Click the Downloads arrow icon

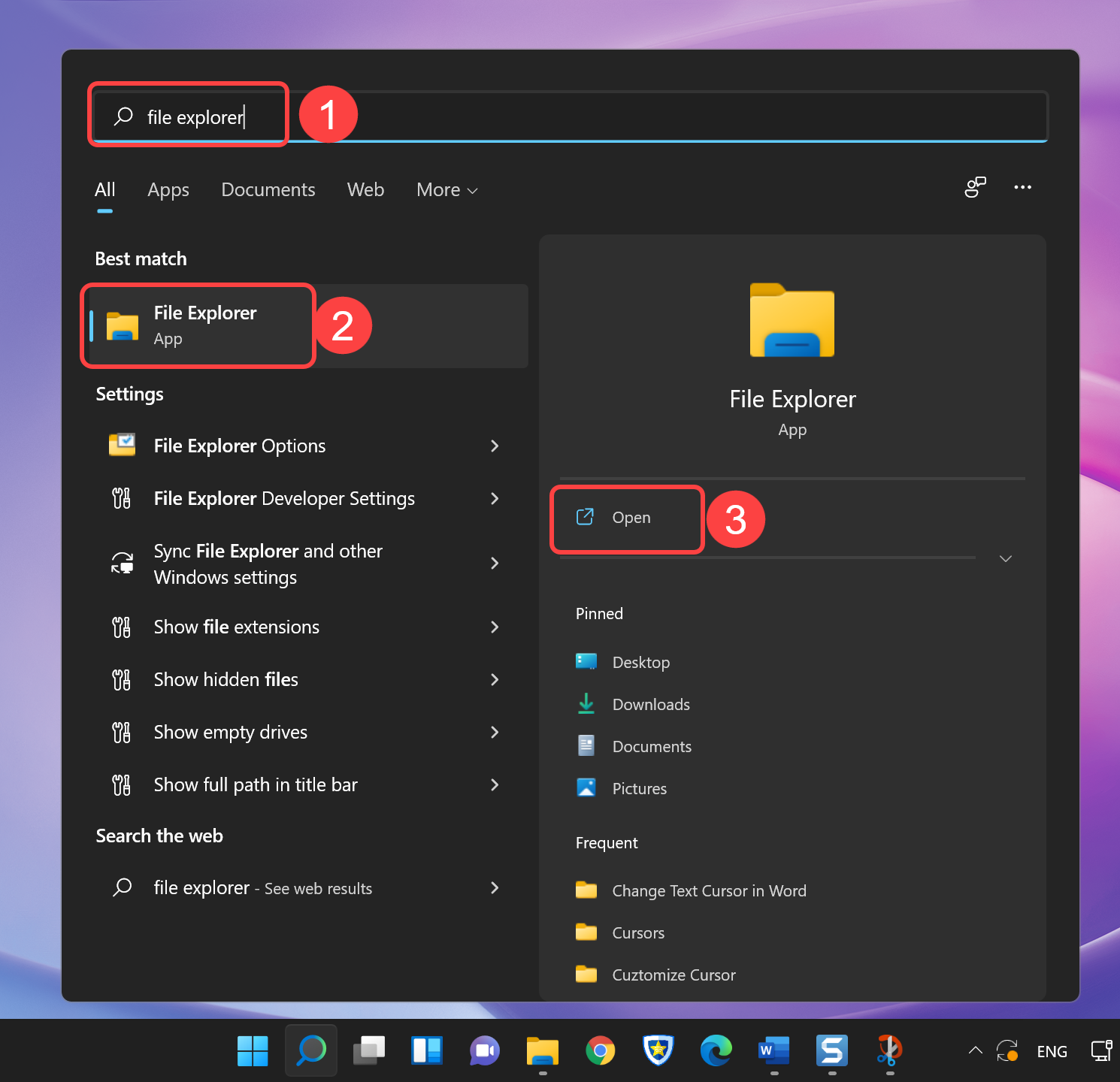point(586,703)
